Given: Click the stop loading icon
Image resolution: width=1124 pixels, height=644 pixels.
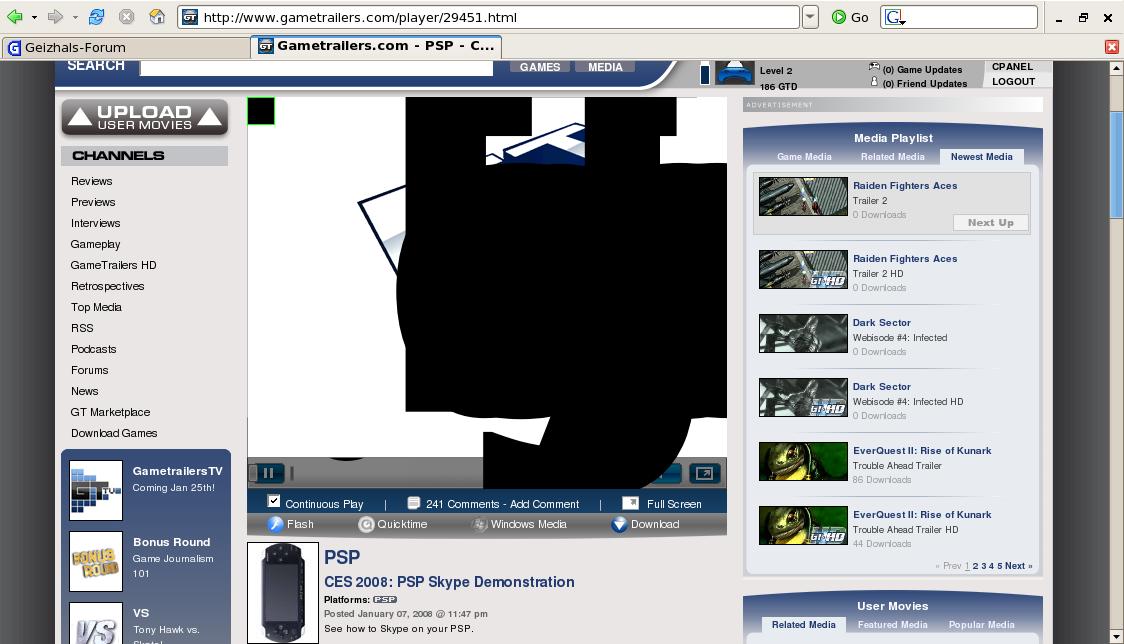Looking at the screenshot, I should point(126,16).
